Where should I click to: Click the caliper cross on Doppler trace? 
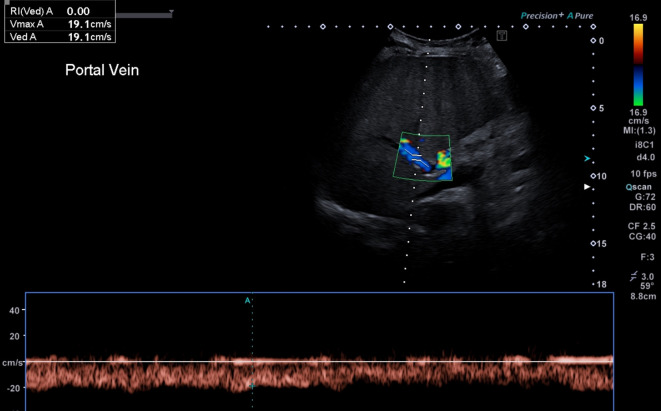253,386
